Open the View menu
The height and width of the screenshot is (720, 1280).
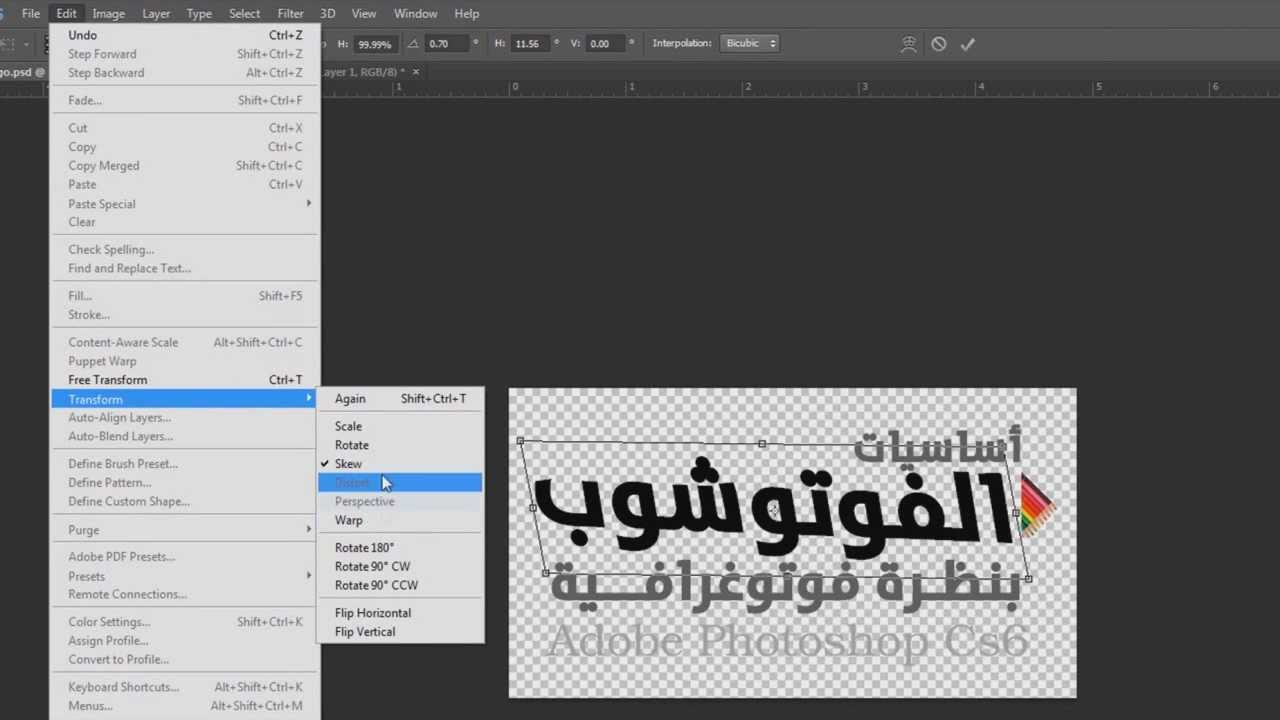click(x=364, y=14)
